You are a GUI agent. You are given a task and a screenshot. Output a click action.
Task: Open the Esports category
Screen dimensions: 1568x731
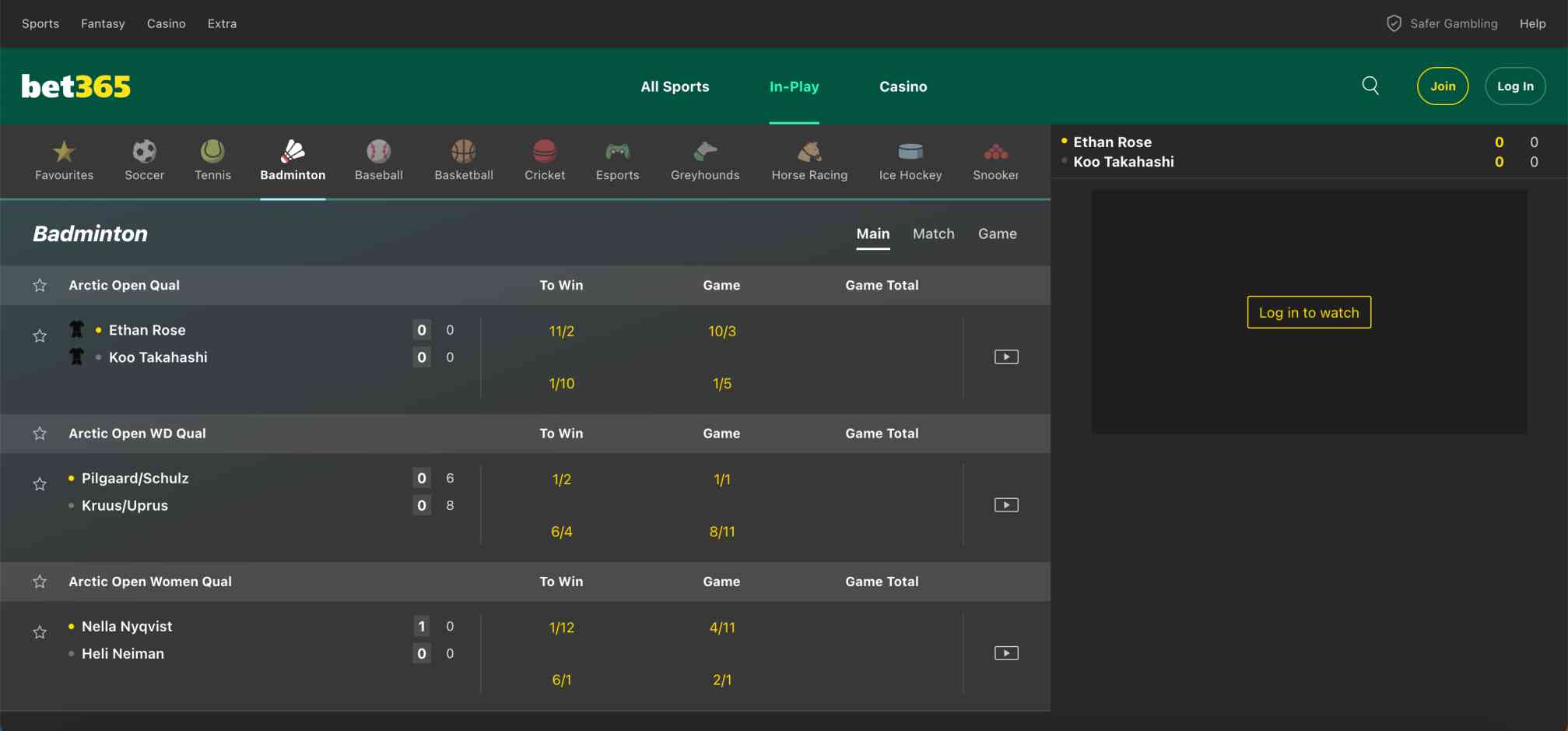pyautogui.click(x=617, y=160)
